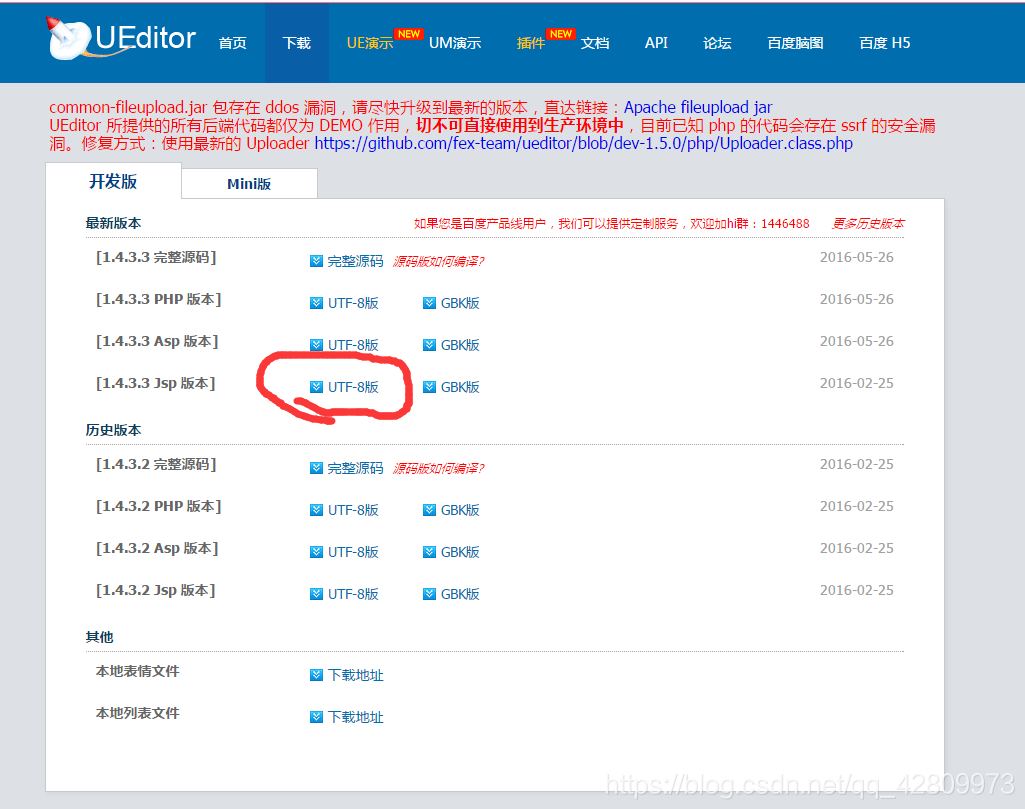
Task: Open the 更多历史版本 link
Action: click(868, 223)
